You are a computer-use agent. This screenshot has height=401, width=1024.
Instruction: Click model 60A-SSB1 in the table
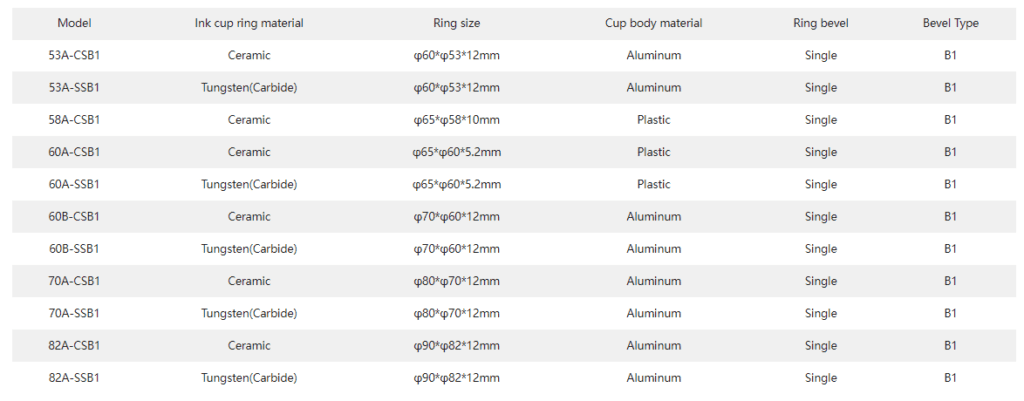(74, 184)
